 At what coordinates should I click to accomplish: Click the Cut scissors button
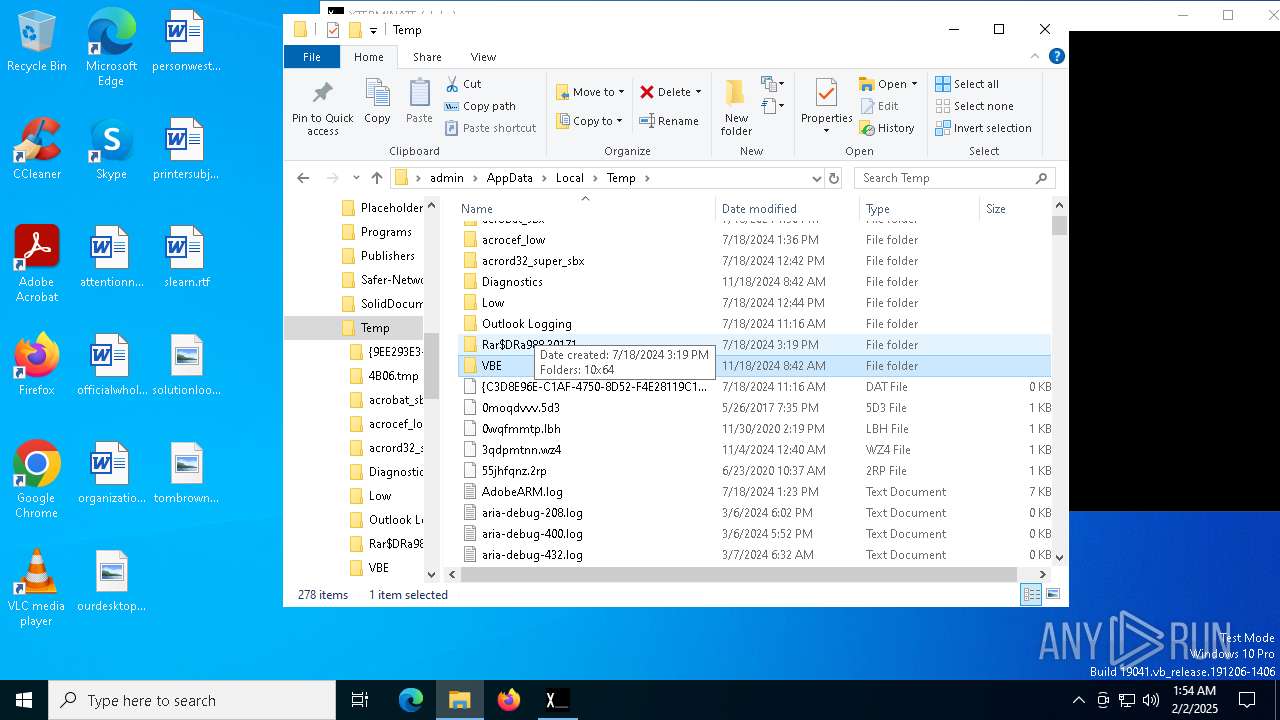point(463,84)
